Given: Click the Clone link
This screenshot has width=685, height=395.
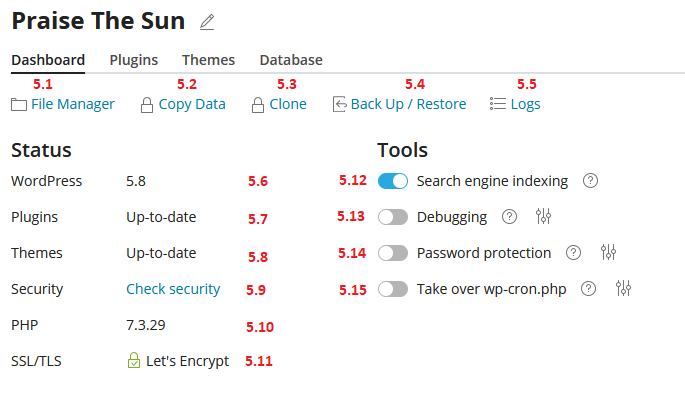Looking at the screenshot, I should (288, 104).
